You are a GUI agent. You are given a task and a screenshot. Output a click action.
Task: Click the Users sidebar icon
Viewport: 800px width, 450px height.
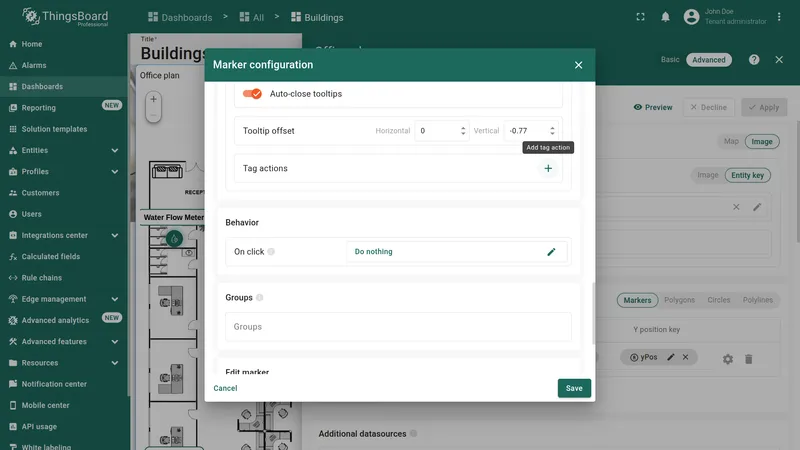pyautogui.click(x=13, y=214)
